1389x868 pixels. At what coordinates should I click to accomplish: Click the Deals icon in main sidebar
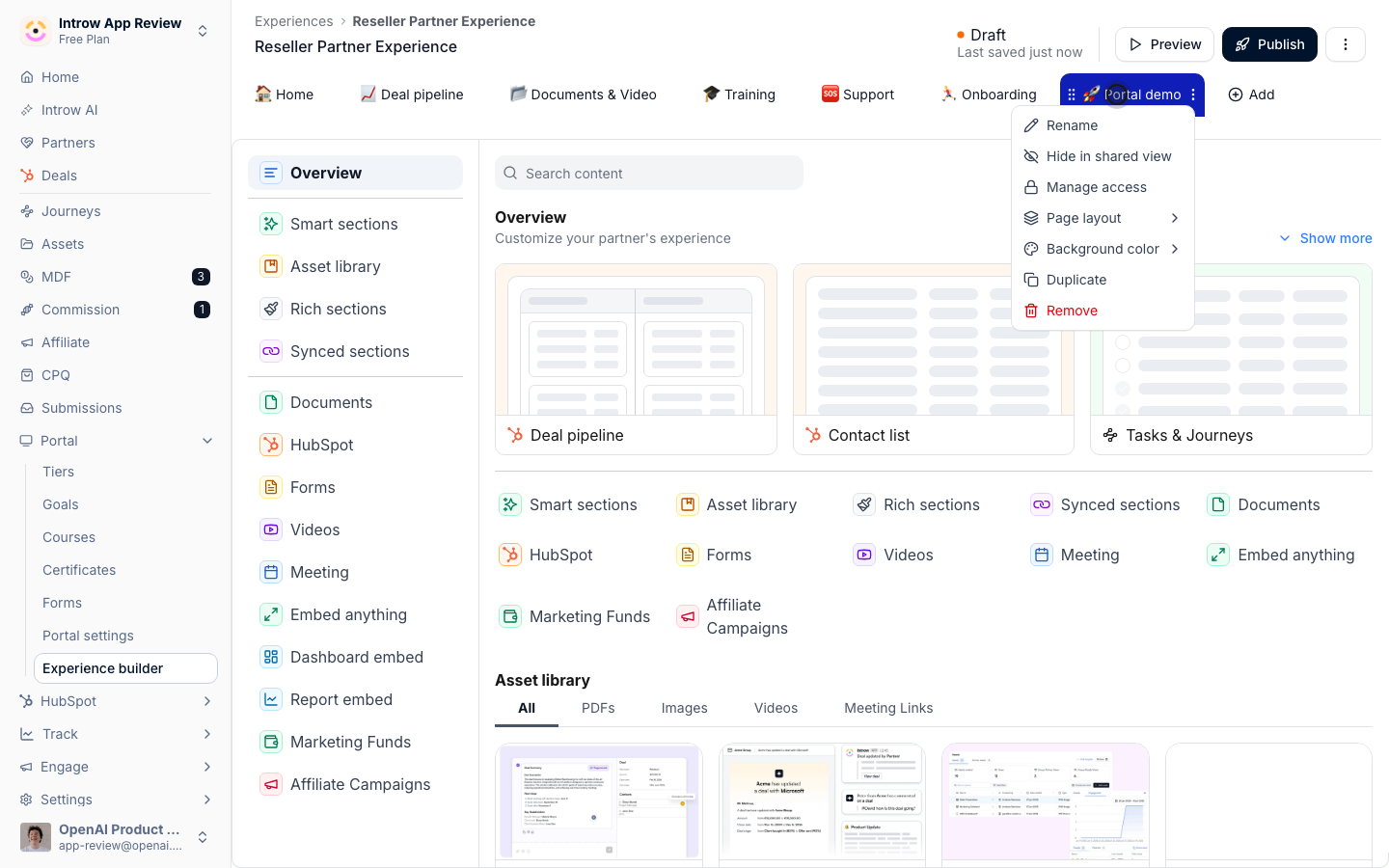(x=27, y=176)
